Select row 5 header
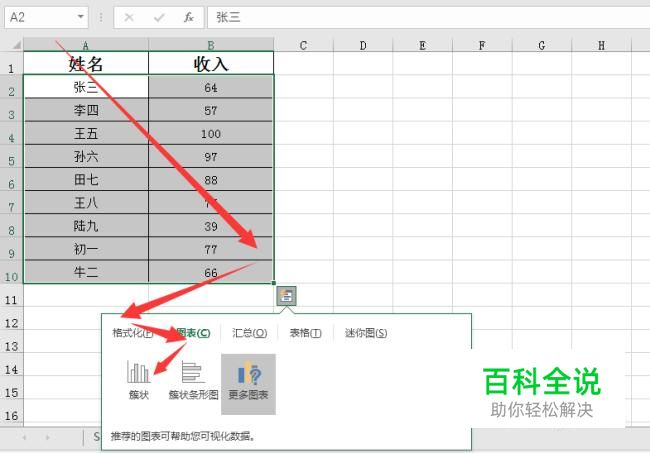 point(12,156)
